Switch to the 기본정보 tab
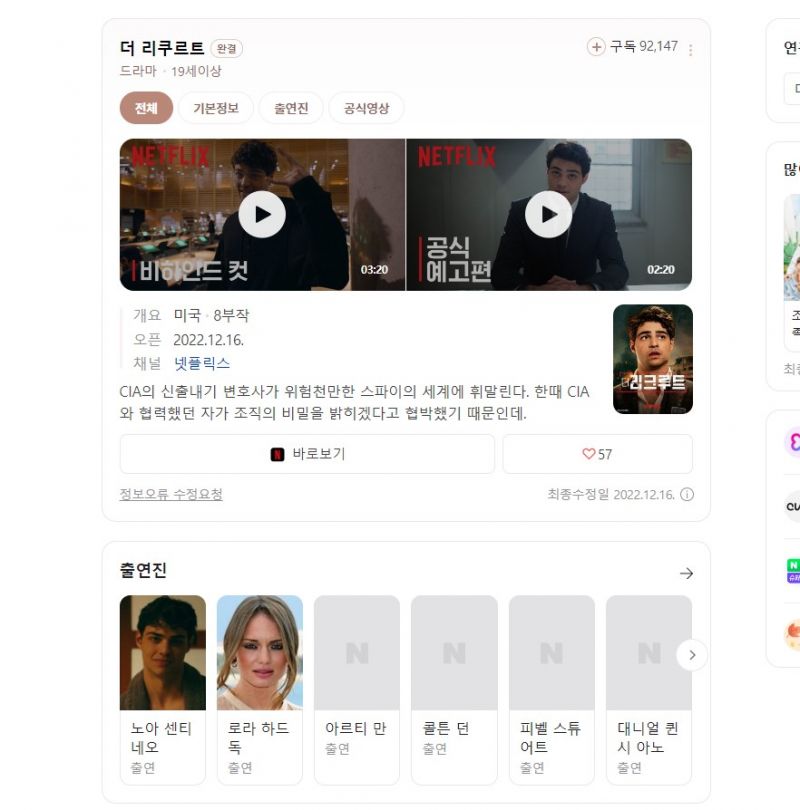 pyautogui.click(x=216, y=108)
